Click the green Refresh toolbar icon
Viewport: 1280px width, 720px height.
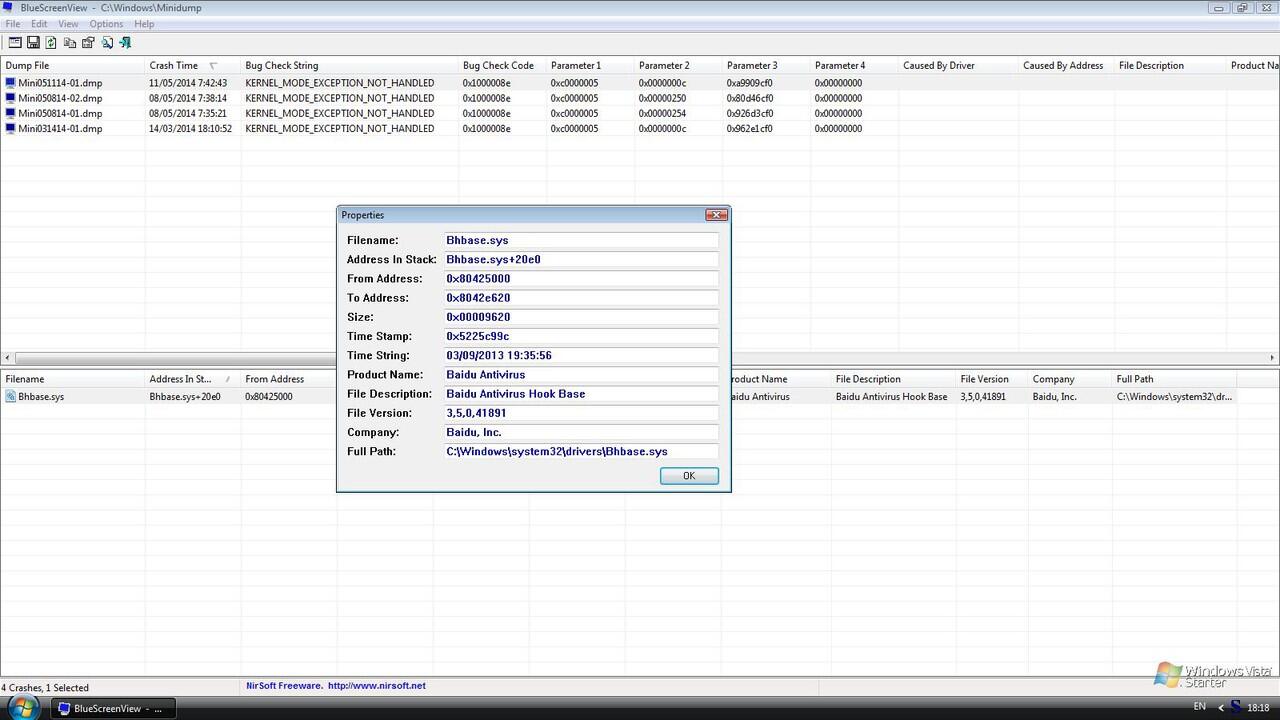(x=51, y=42)
